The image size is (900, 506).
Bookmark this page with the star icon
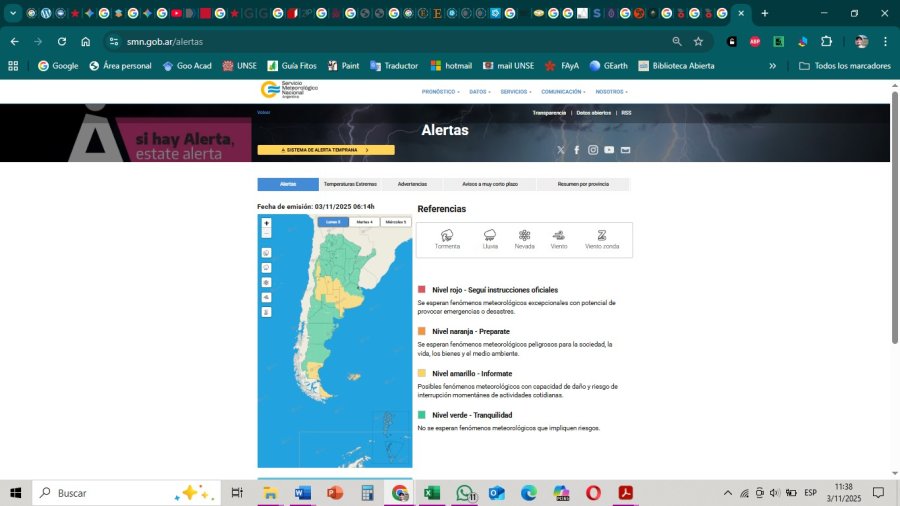[x=698, y=41]
